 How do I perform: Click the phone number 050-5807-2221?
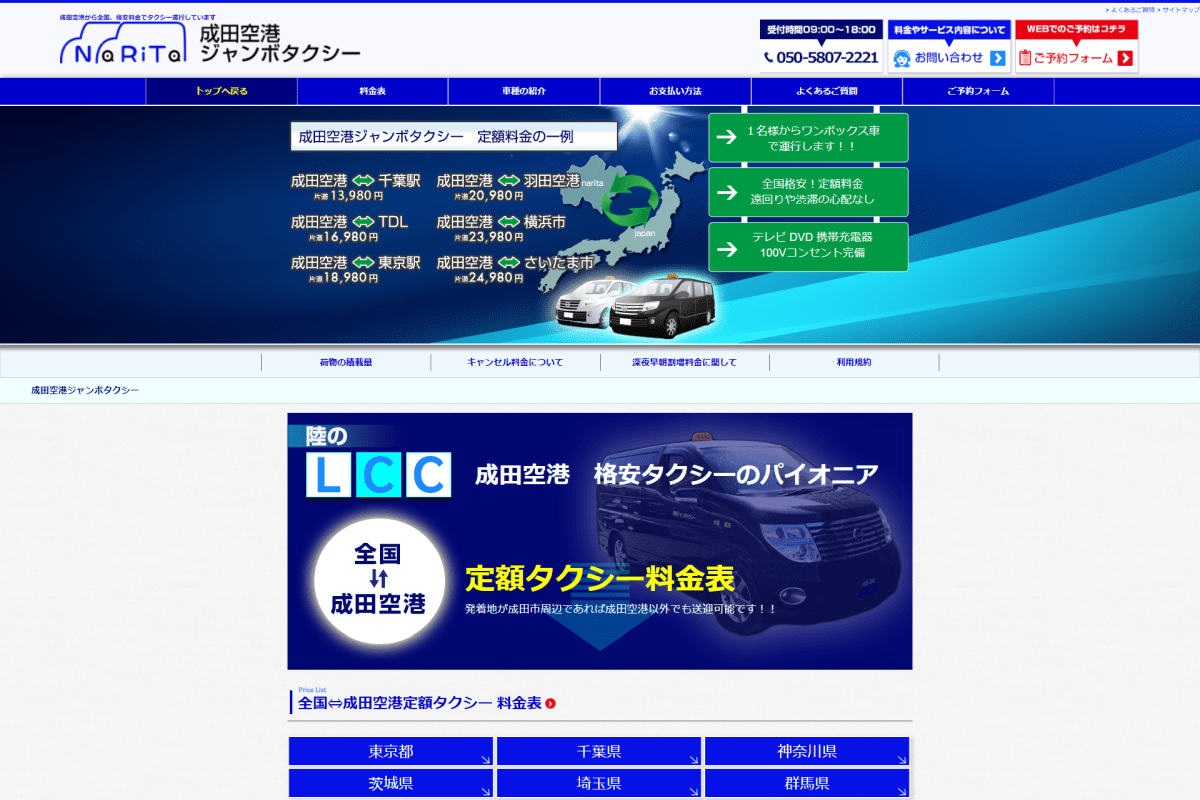coord(827,58)
